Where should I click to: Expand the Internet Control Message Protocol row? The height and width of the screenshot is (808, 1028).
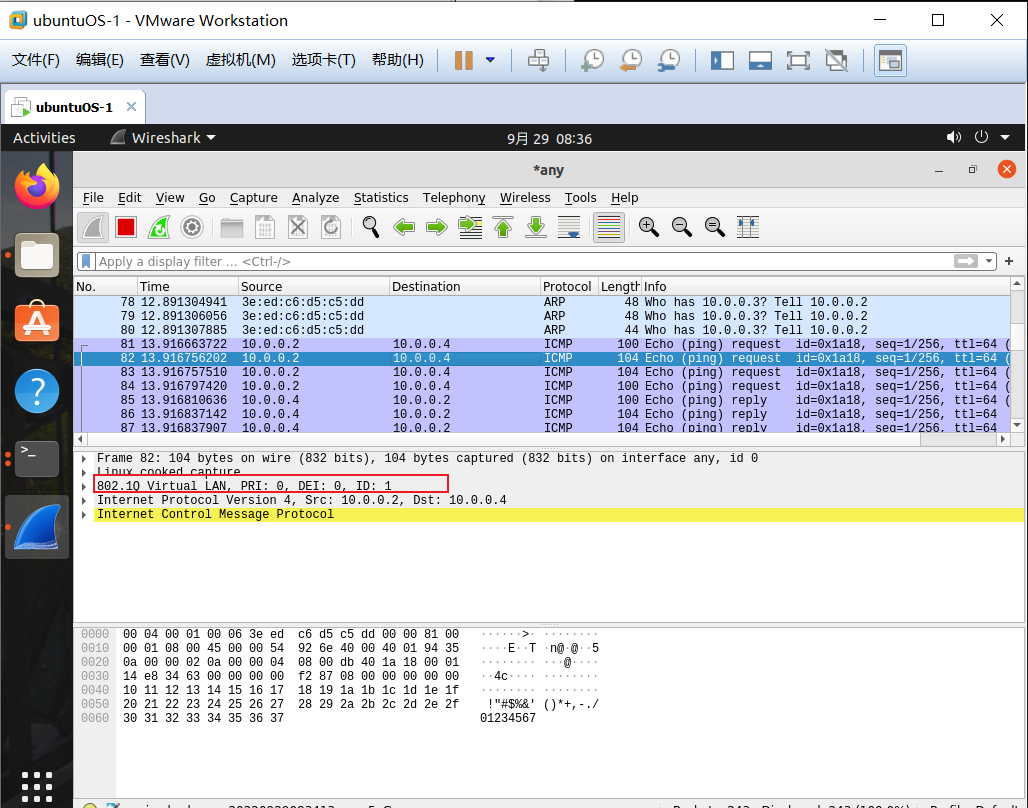click(x=84, y=514)
